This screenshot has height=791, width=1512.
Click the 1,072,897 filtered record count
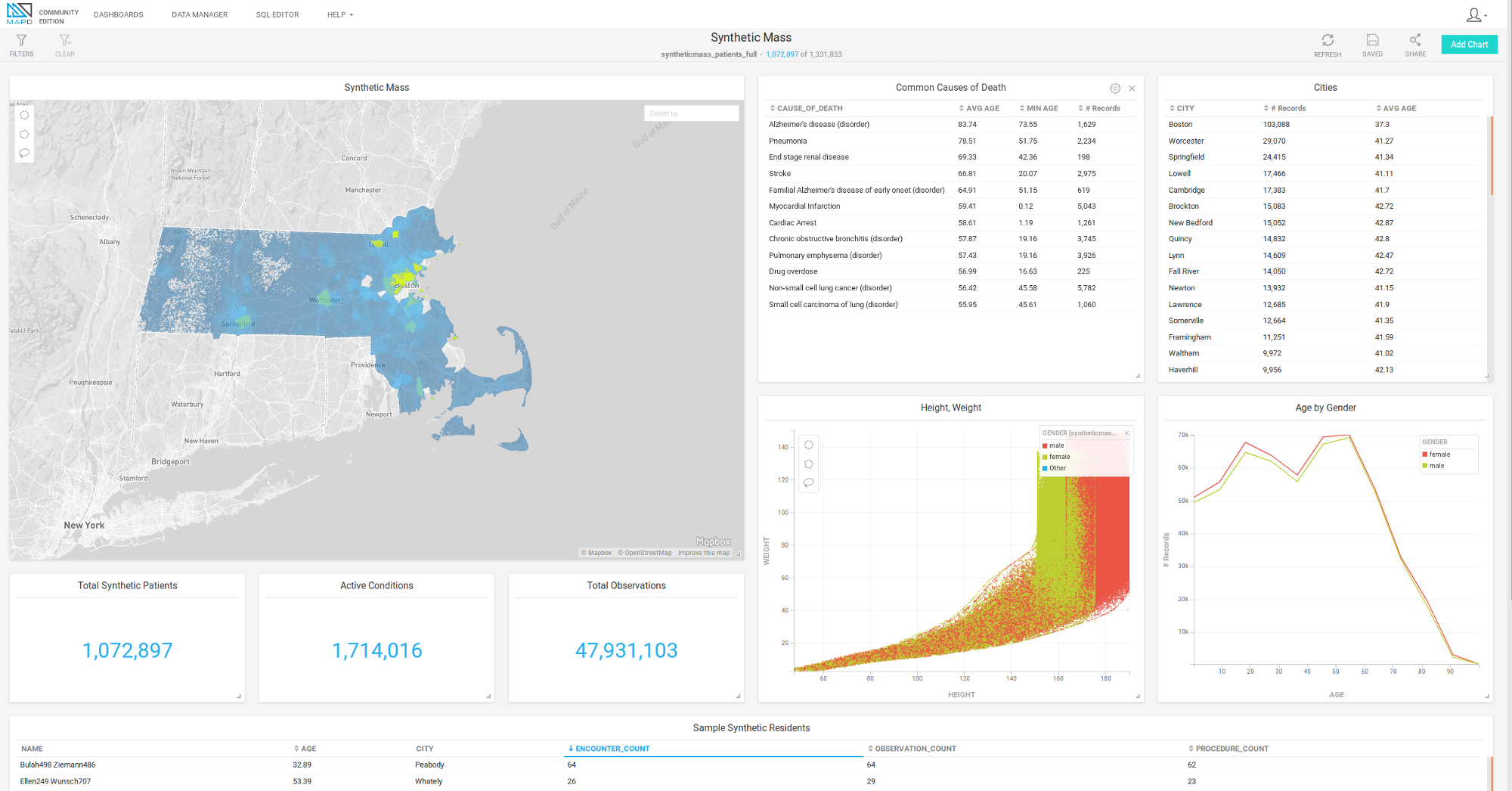[782, 54]
